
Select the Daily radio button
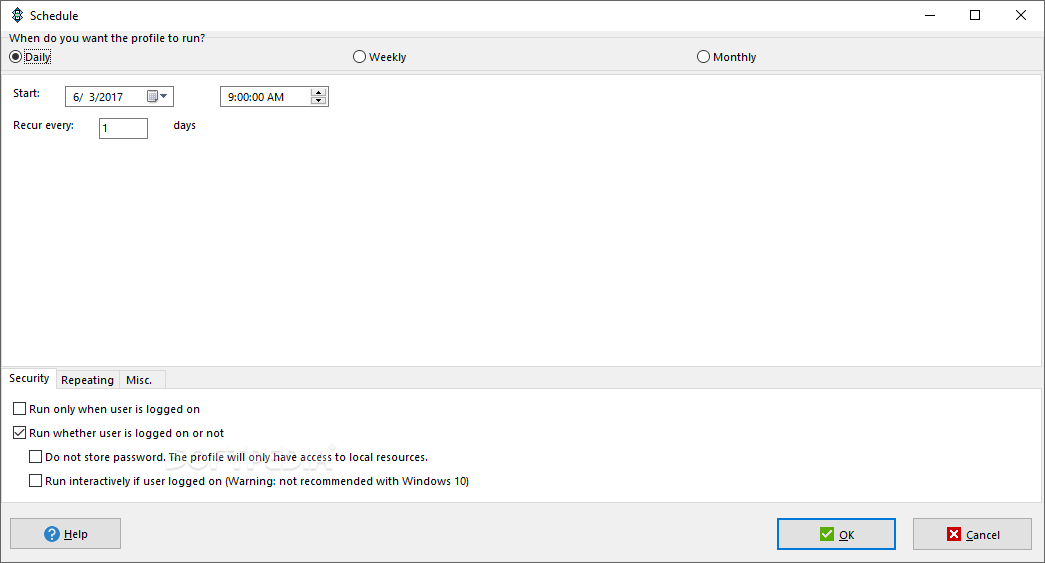click(15, 57)
